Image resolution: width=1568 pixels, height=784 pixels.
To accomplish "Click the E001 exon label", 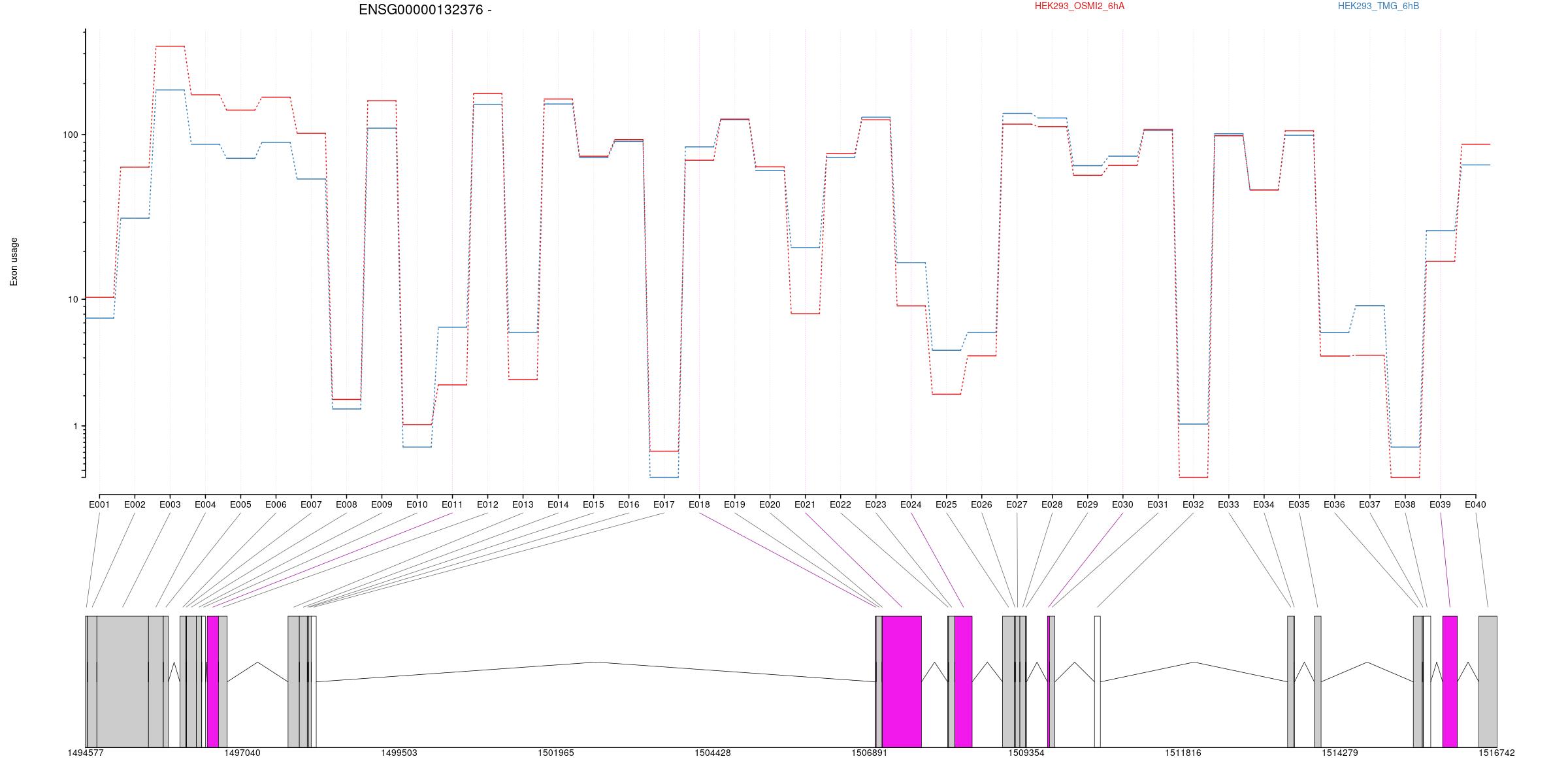I will 99,504.
